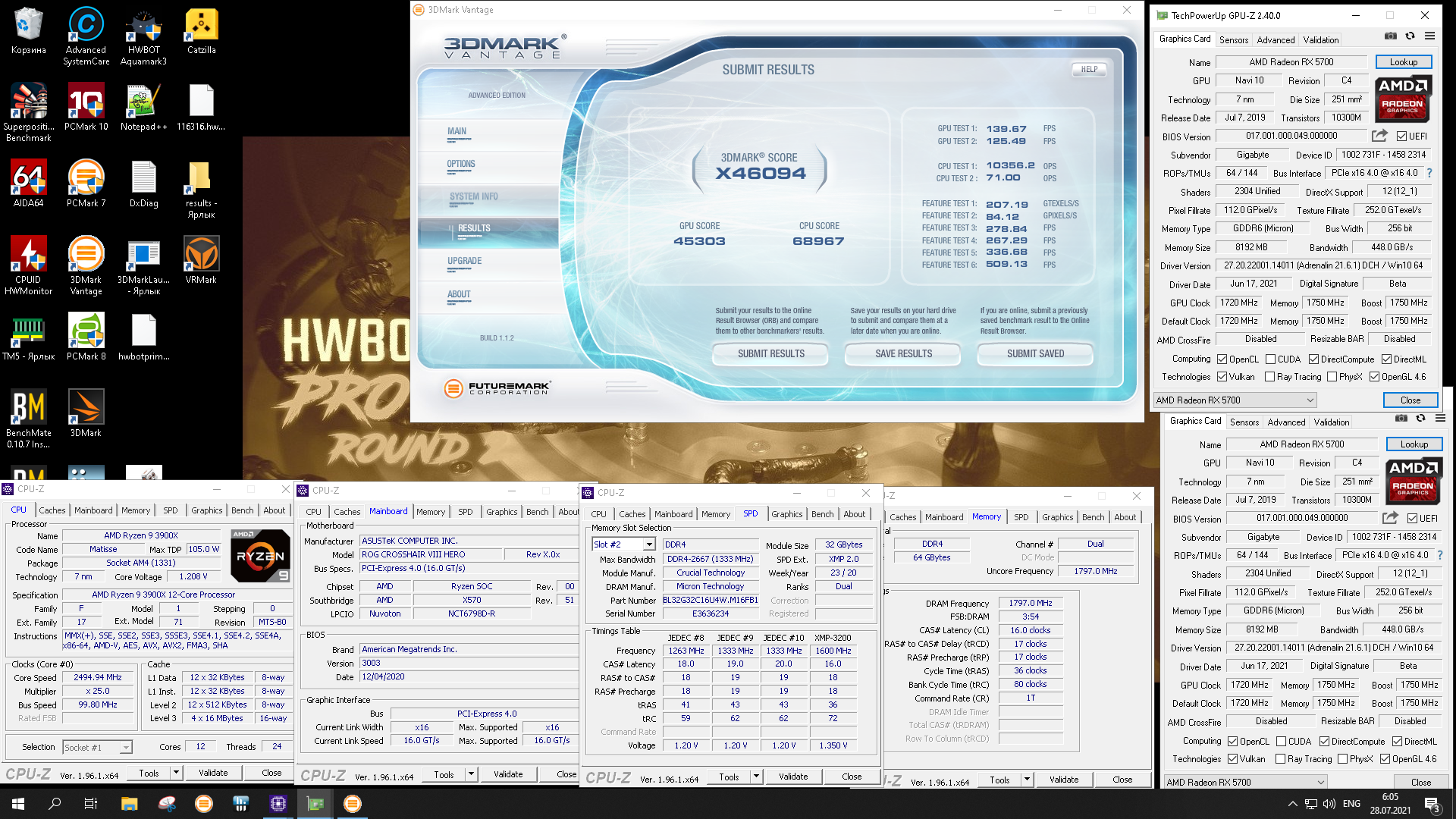Screen dimensions: 1456x819
Task: Open Catzilla desktop icon
Action: (x=201, y=31)
